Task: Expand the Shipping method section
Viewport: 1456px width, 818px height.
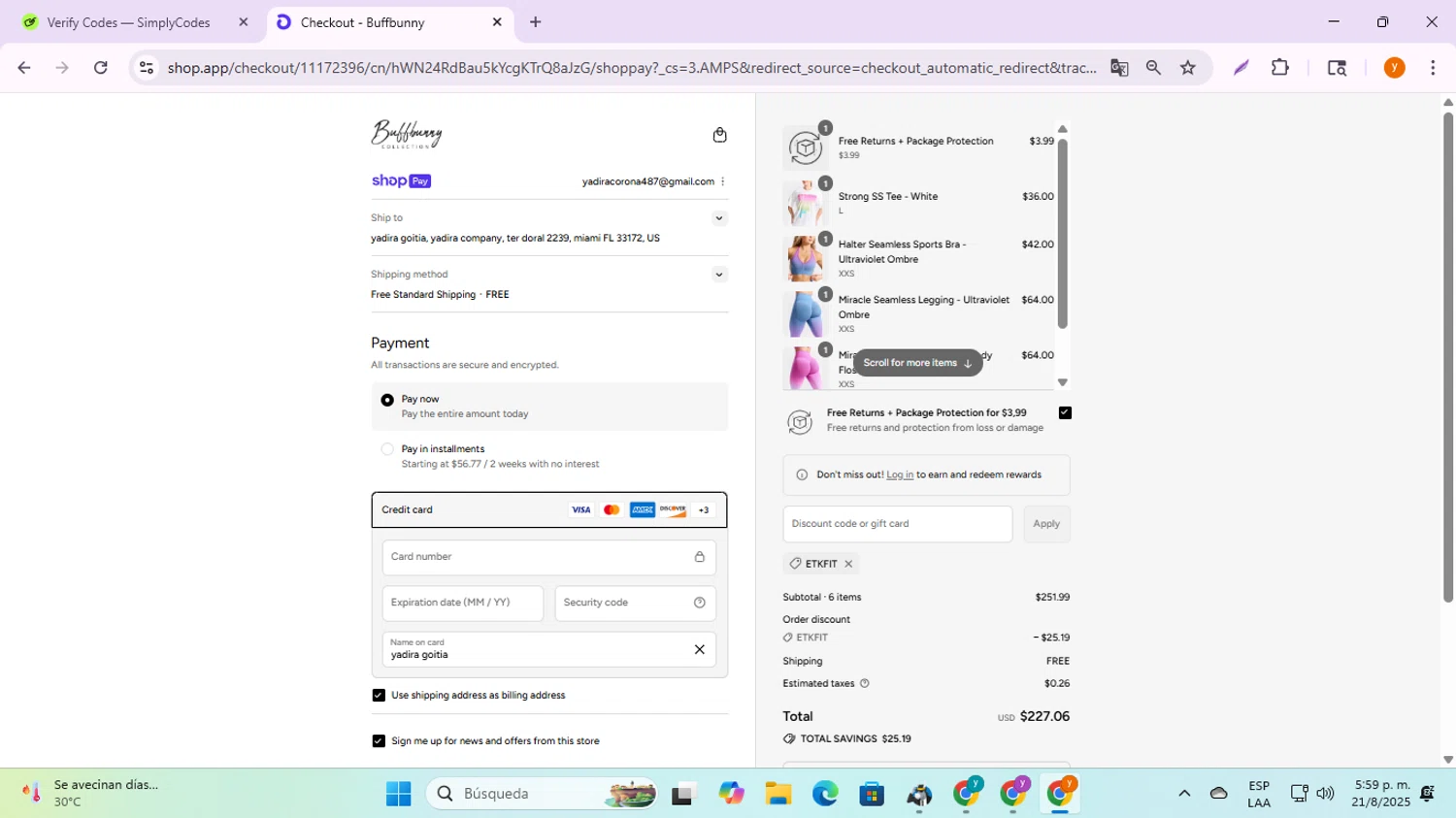Action: pyautogui.click(x=719, y=275)
